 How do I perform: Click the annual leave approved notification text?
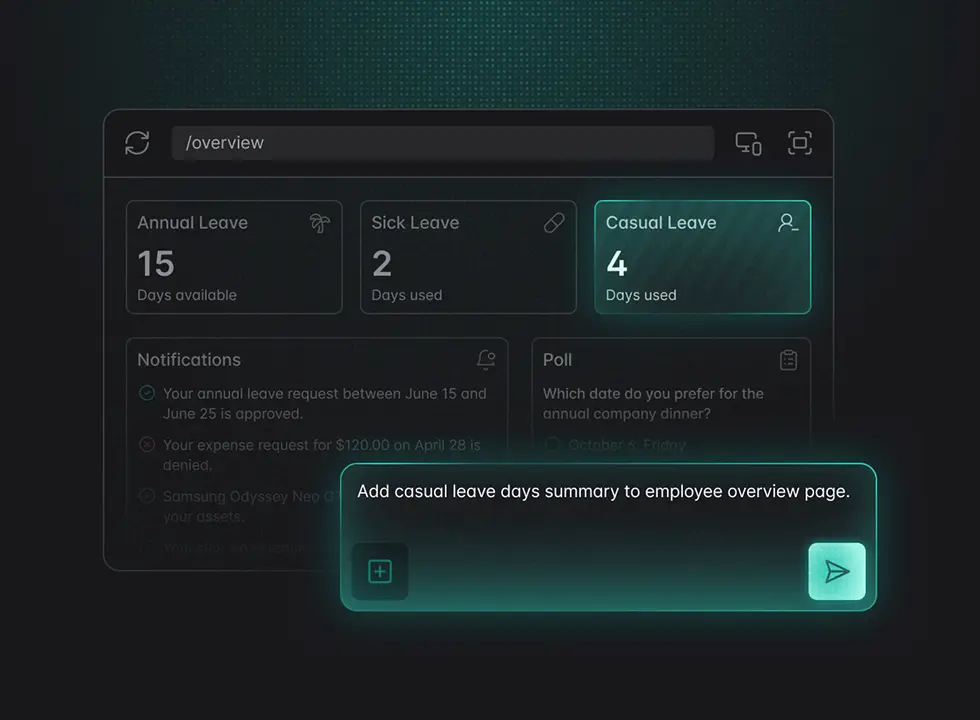(324, 403)
